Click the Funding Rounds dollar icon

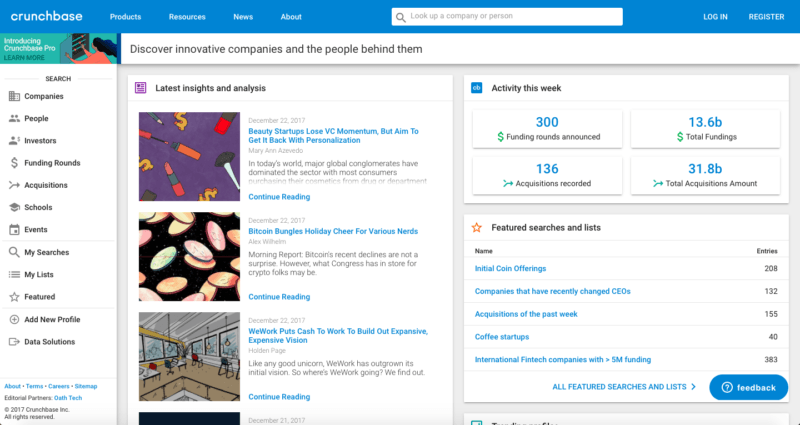[14, 163]
